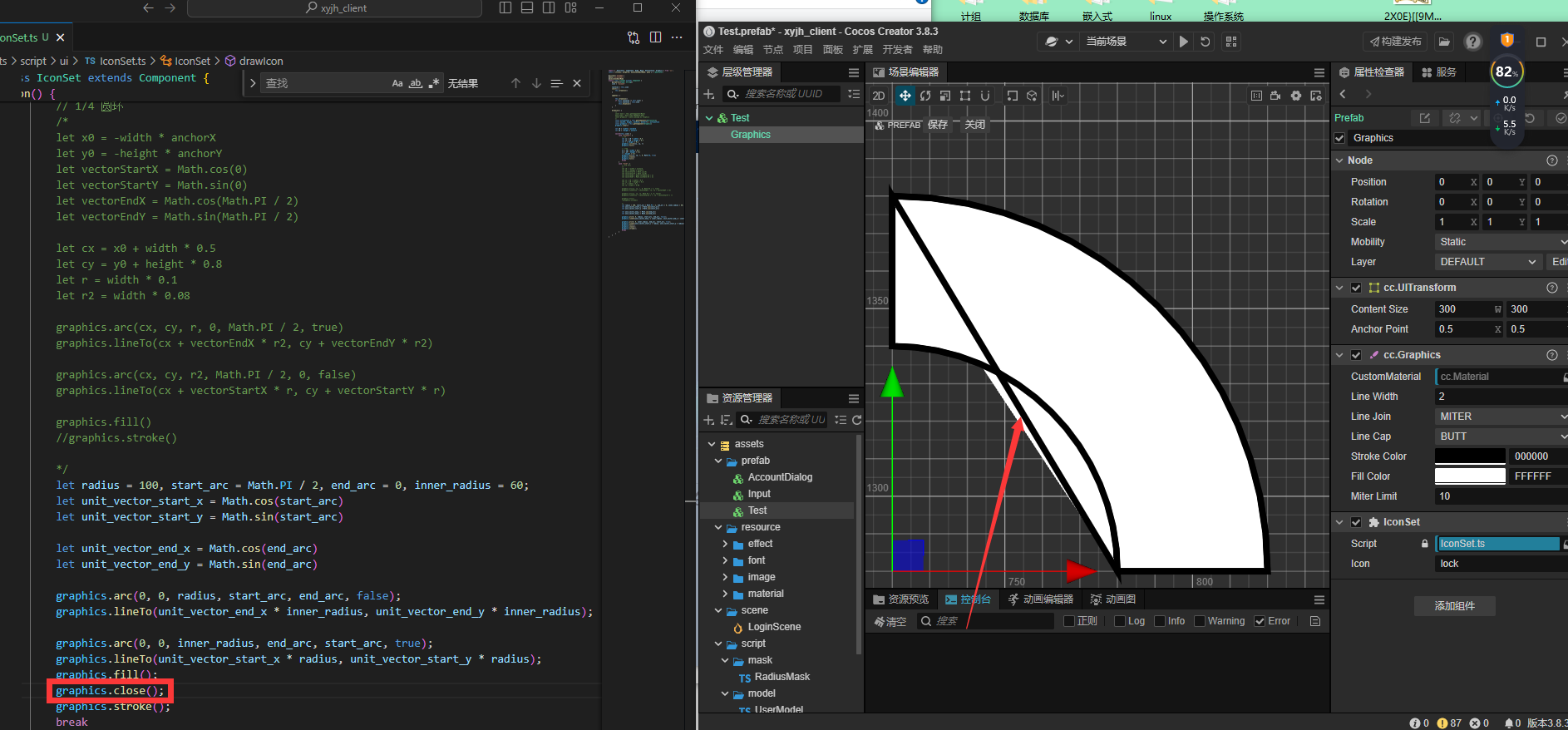Select the move gizmo tool in scene editor
This screenshot has width=1568, height=730.
[x=905, y=96]
